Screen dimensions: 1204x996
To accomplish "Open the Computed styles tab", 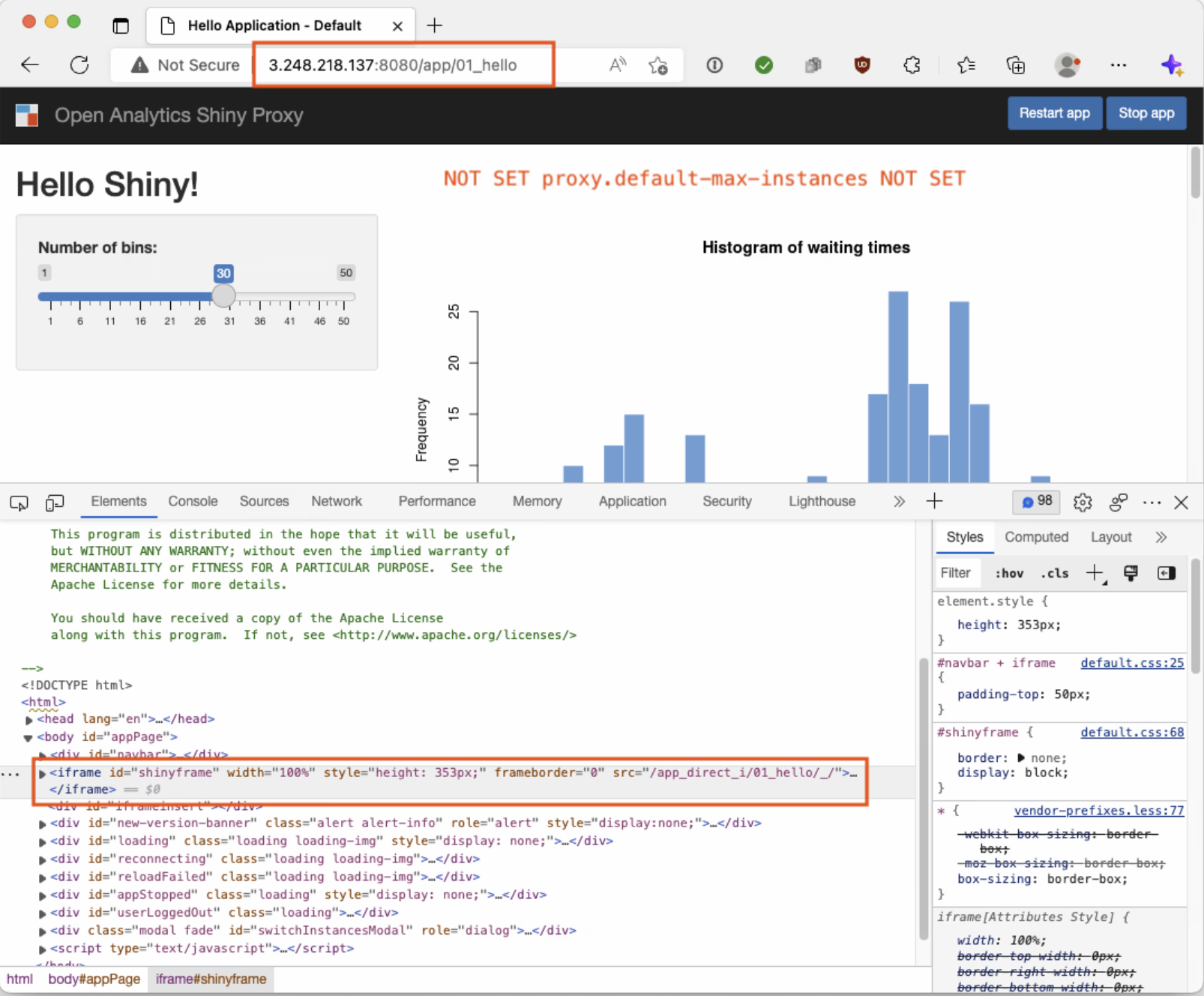I will [x=1037, y=536].
